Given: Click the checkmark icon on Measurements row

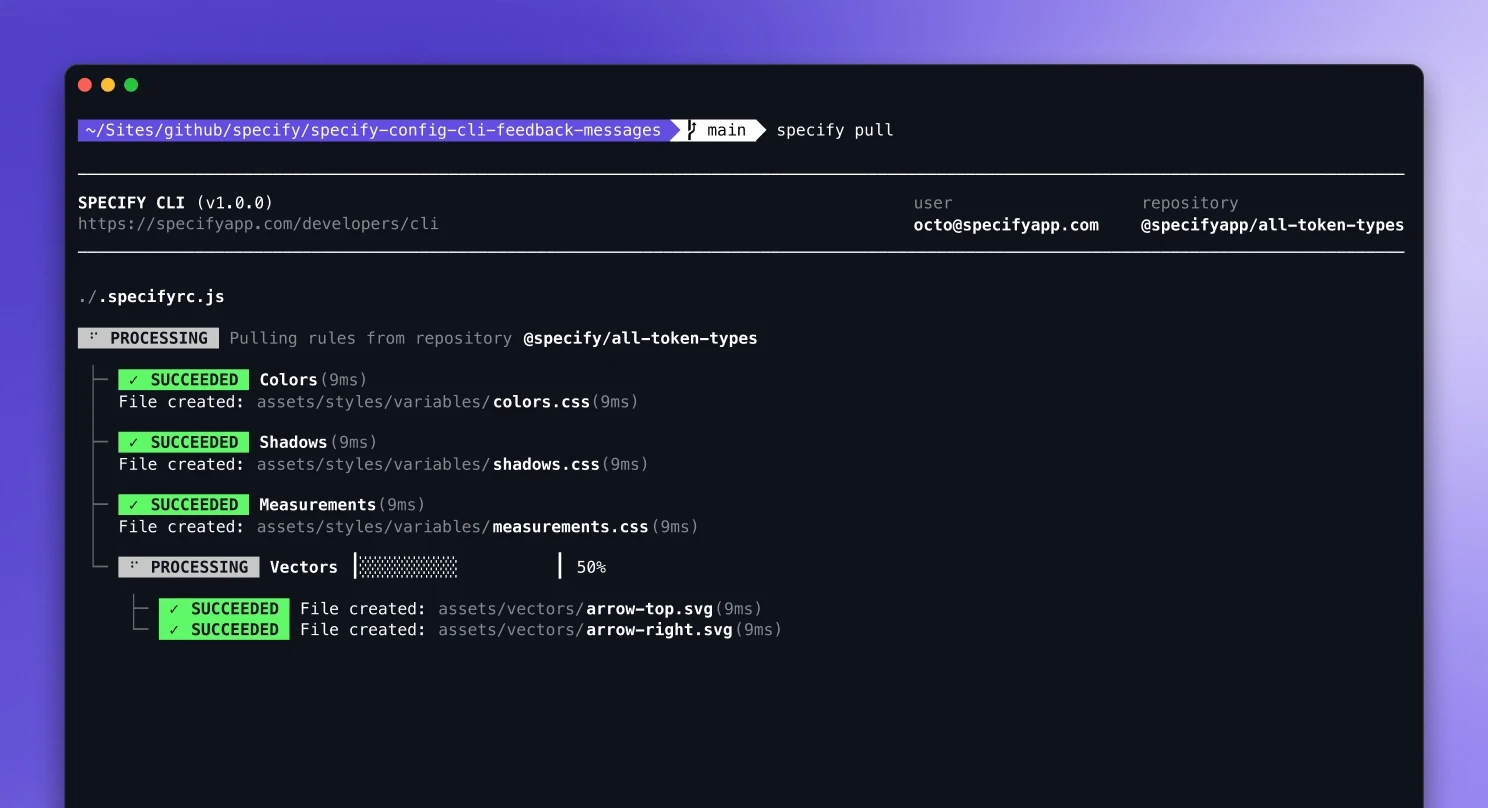Looking at the screenshot, I should pos(134,505).
